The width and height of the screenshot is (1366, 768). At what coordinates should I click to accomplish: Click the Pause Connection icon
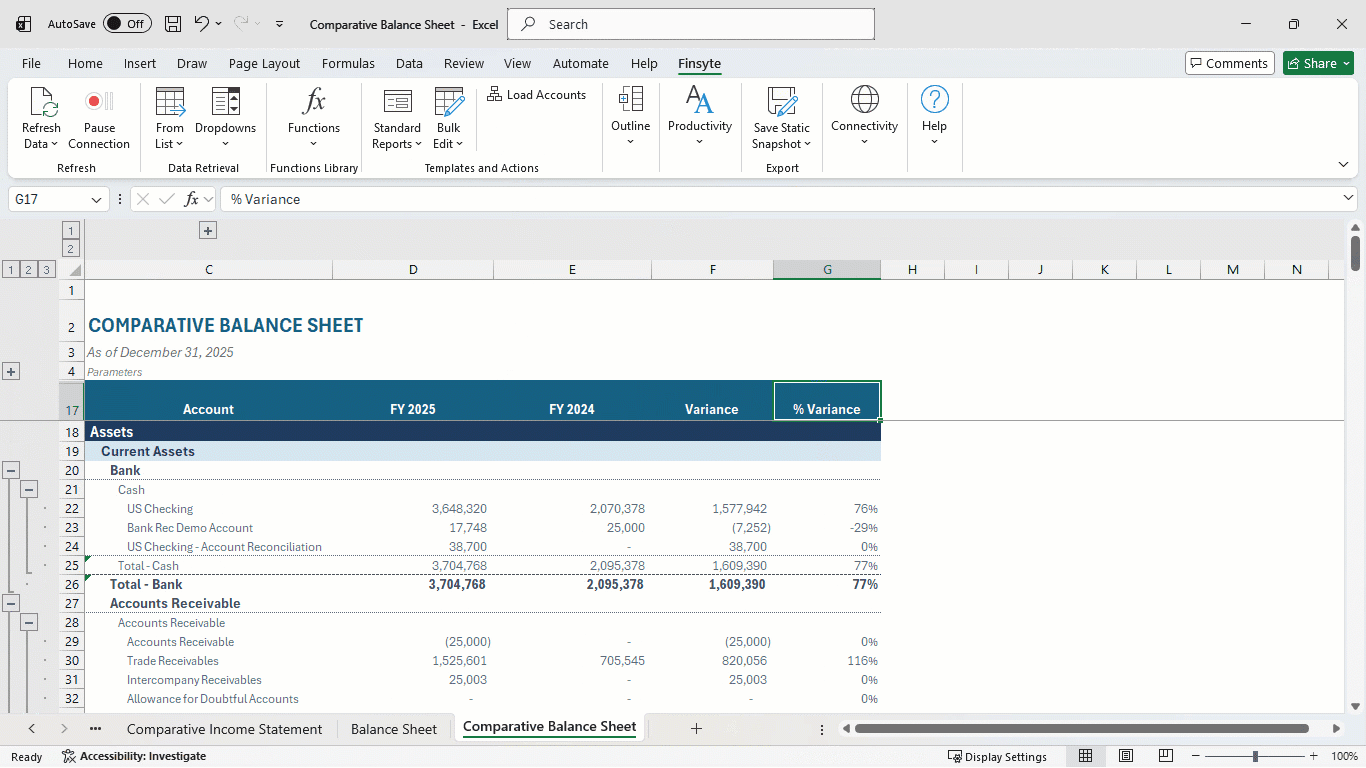pyautogui.click(x=99, y=101)
